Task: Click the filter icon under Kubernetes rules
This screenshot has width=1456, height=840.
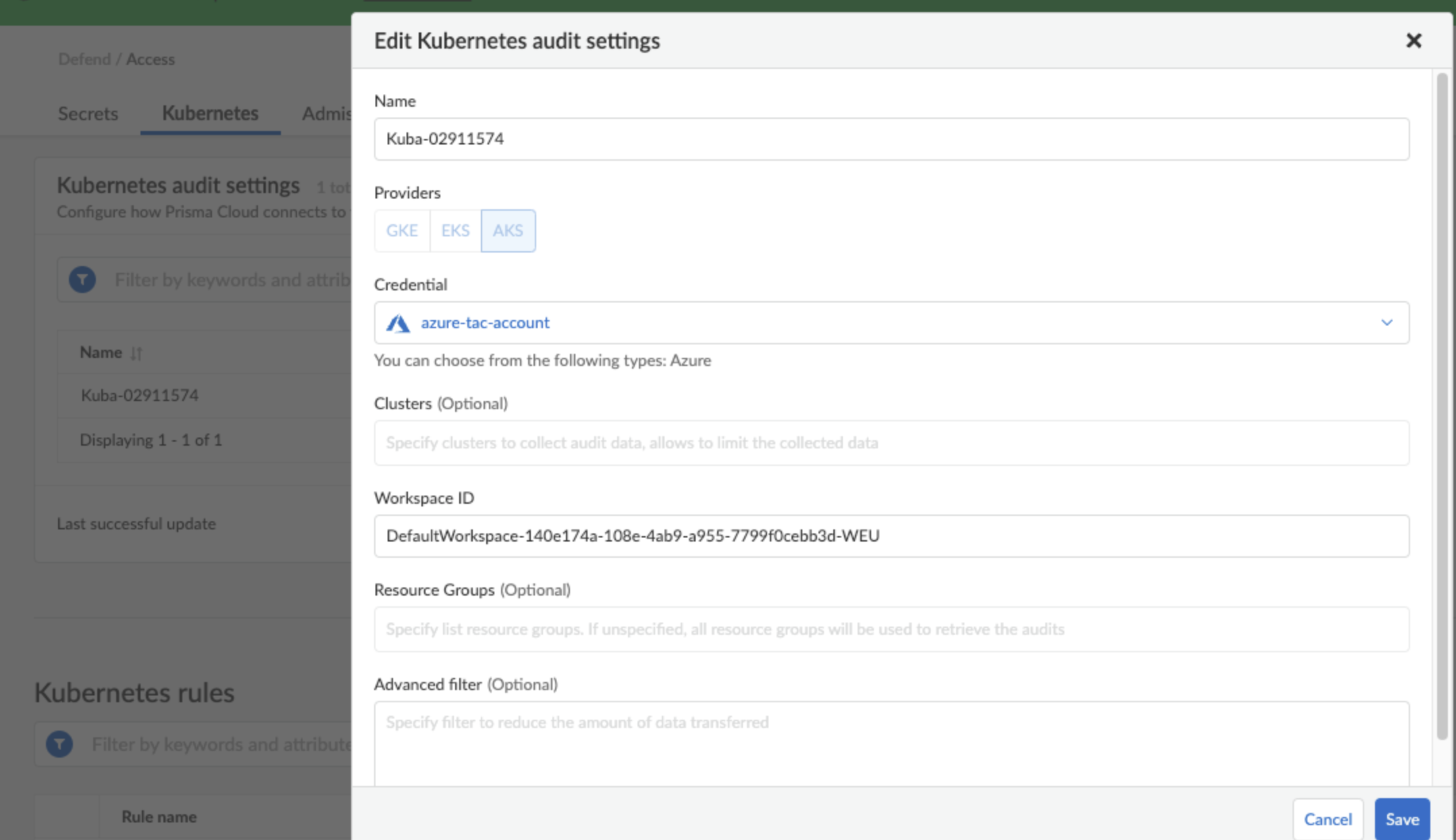Action: pos(59,744)
